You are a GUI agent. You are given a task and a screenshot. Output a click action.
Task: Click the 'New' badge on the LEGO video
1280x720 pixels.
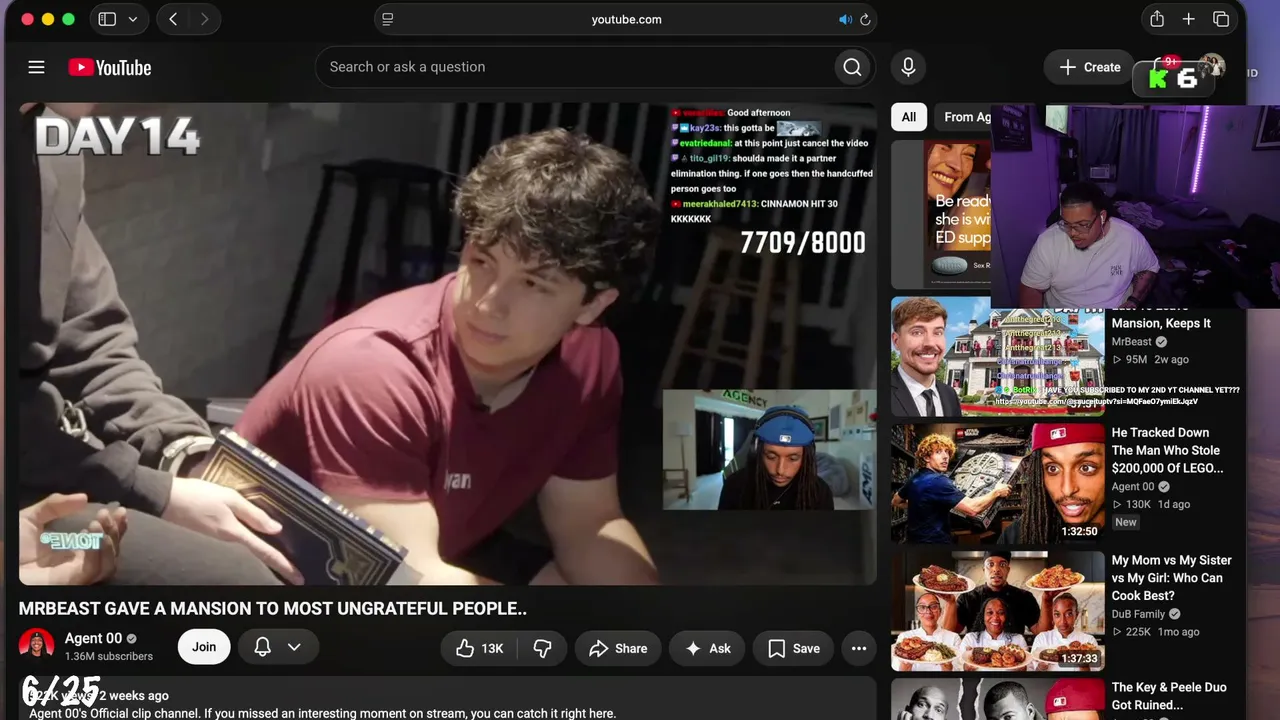1126,522
